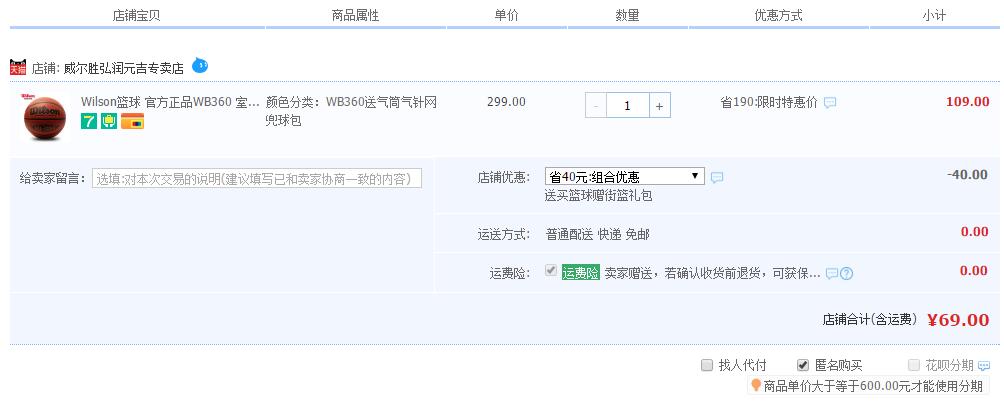This screenshot has height=401, width=1004.
Task: Check the 找人代付 checkbox
Action: pos(707,365)
